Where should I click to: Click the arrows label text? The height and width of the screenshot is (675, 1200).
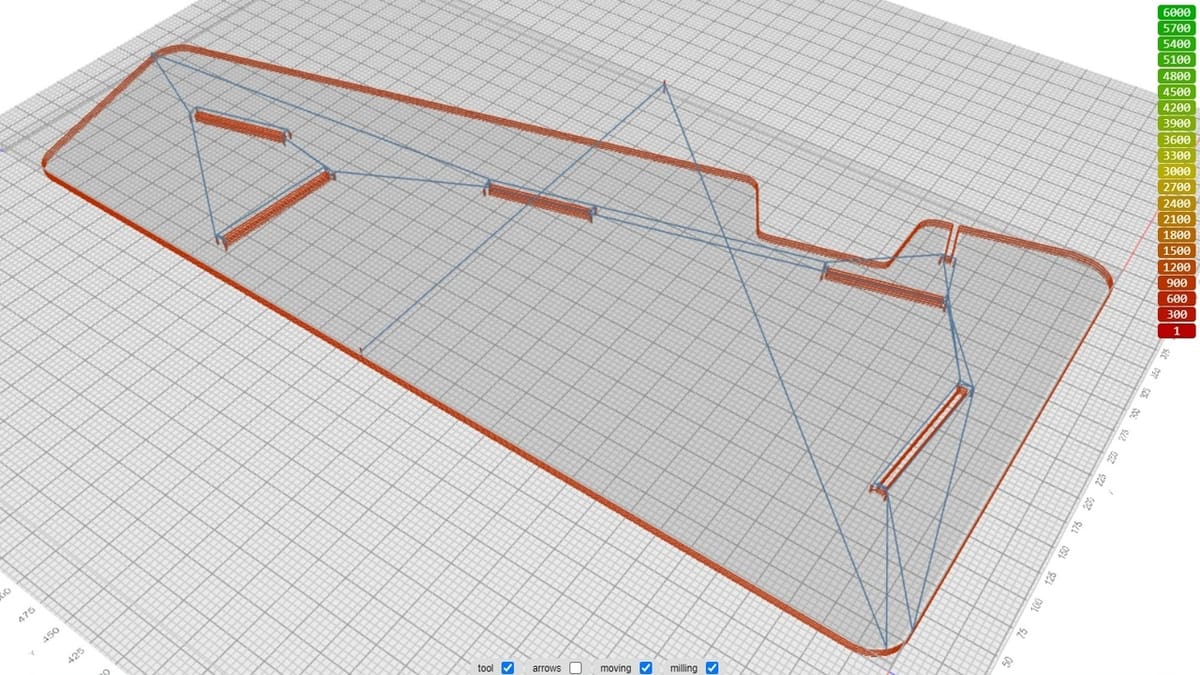pyautogui.click(x=546, y=667)
